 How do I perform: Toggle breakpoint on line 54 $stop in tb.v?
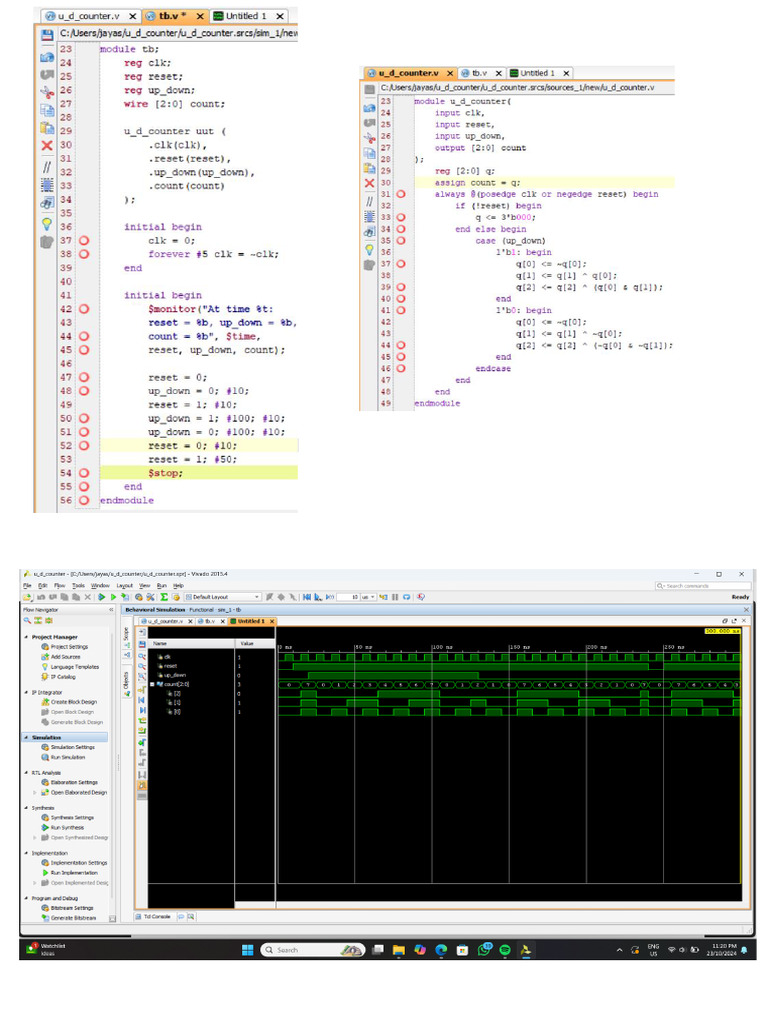[x=84, y=473]
